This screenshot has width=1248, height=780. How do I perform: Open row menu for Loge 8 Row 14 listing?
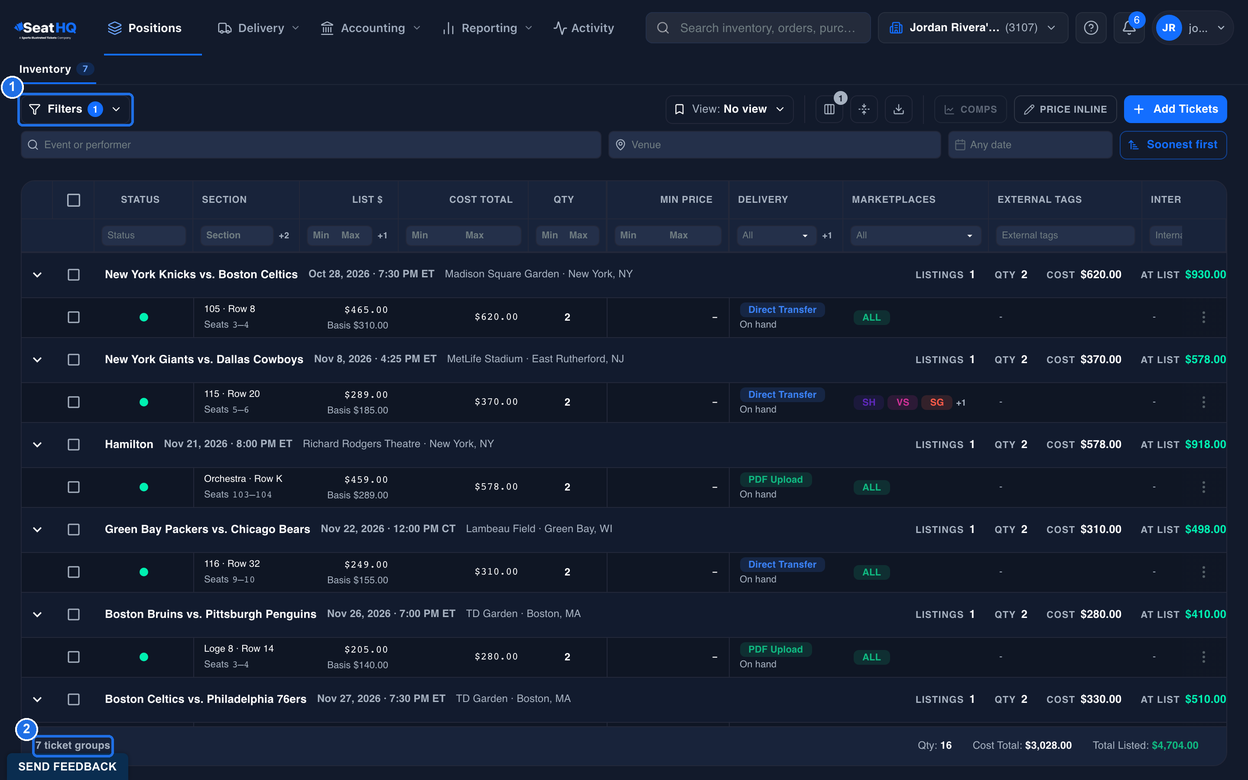pyautogui.click(x=1203, y=657)
